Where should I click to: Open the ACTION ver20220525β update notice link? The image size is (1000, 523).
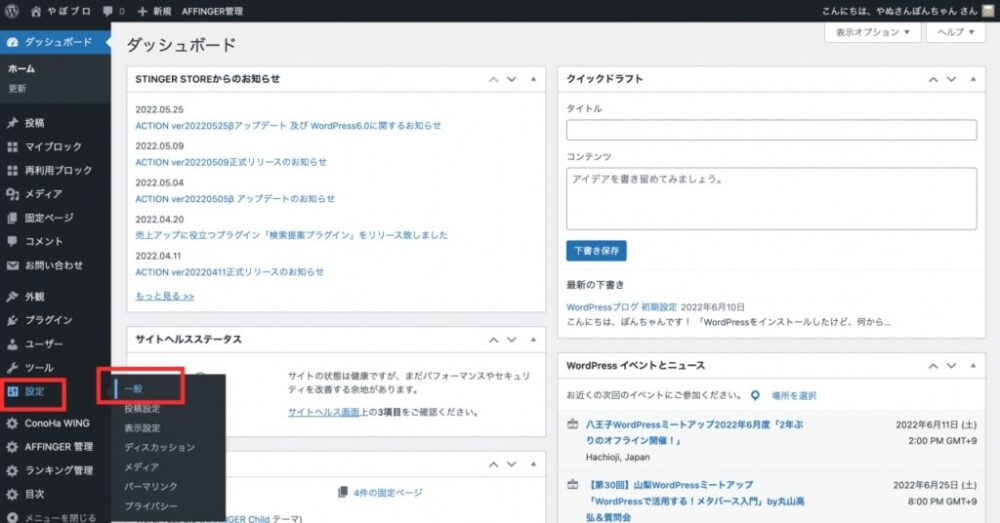[288, 126]
